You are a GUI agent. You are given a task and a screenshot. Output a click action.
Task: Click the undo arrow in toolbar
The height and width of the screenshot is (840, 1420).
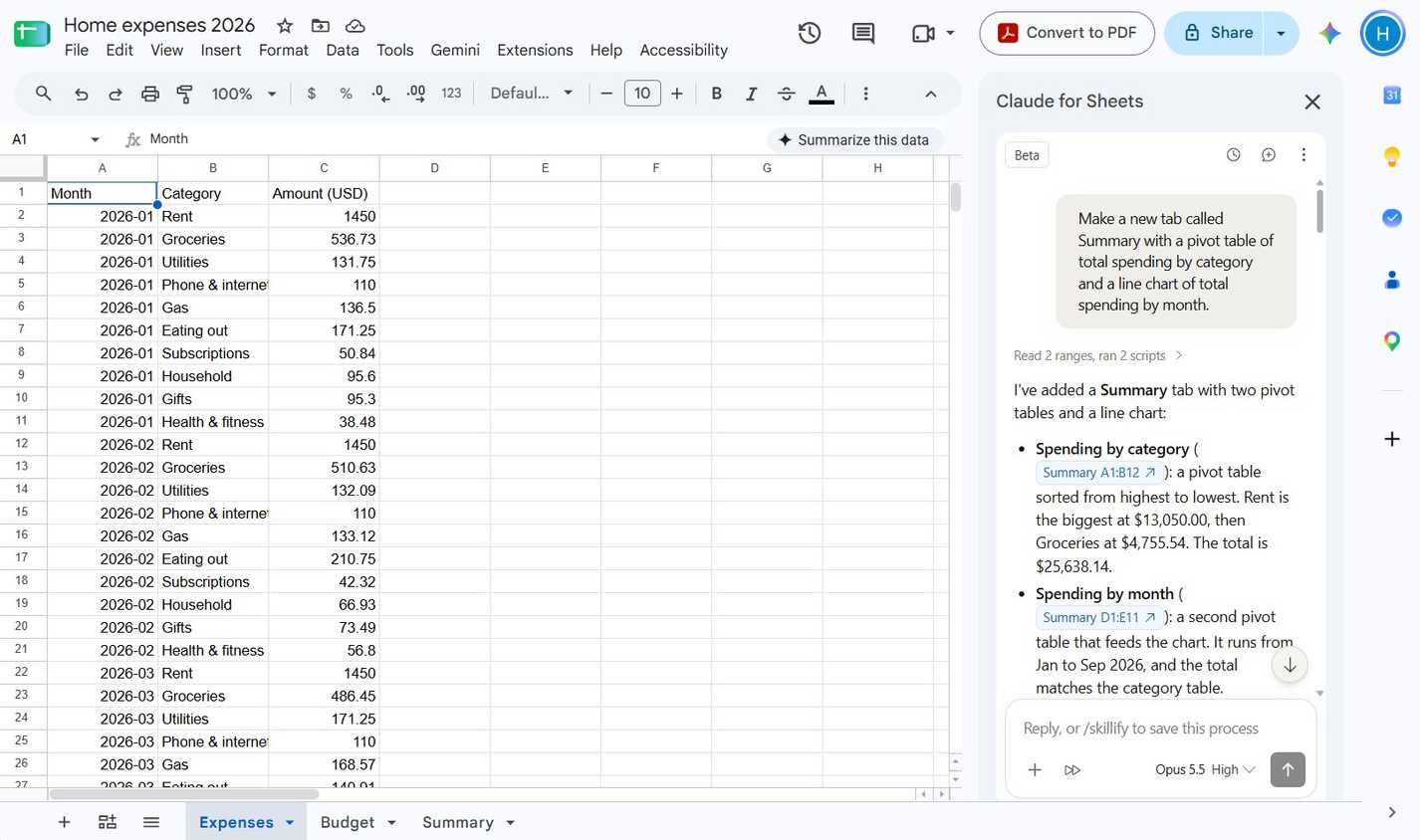[x=82, y=94]
